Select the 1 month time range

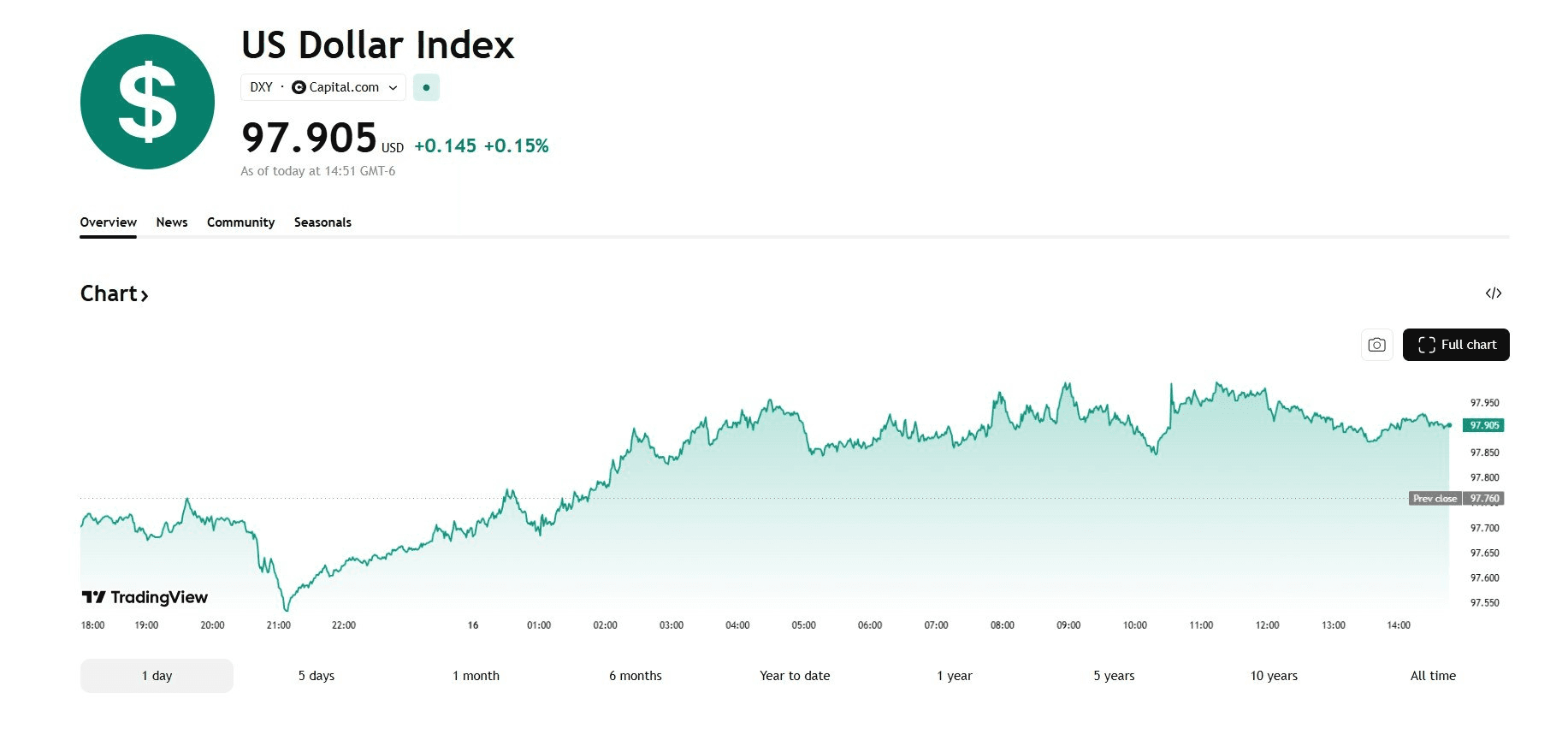tap(476, 676)
